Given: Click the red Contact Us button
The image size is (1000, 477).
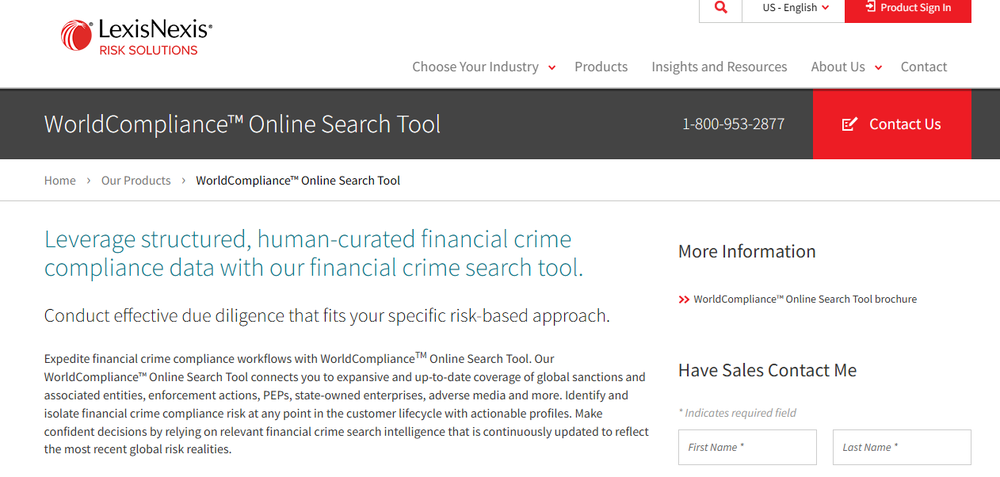Looking at the screenshot, I should tap(892, 124).
